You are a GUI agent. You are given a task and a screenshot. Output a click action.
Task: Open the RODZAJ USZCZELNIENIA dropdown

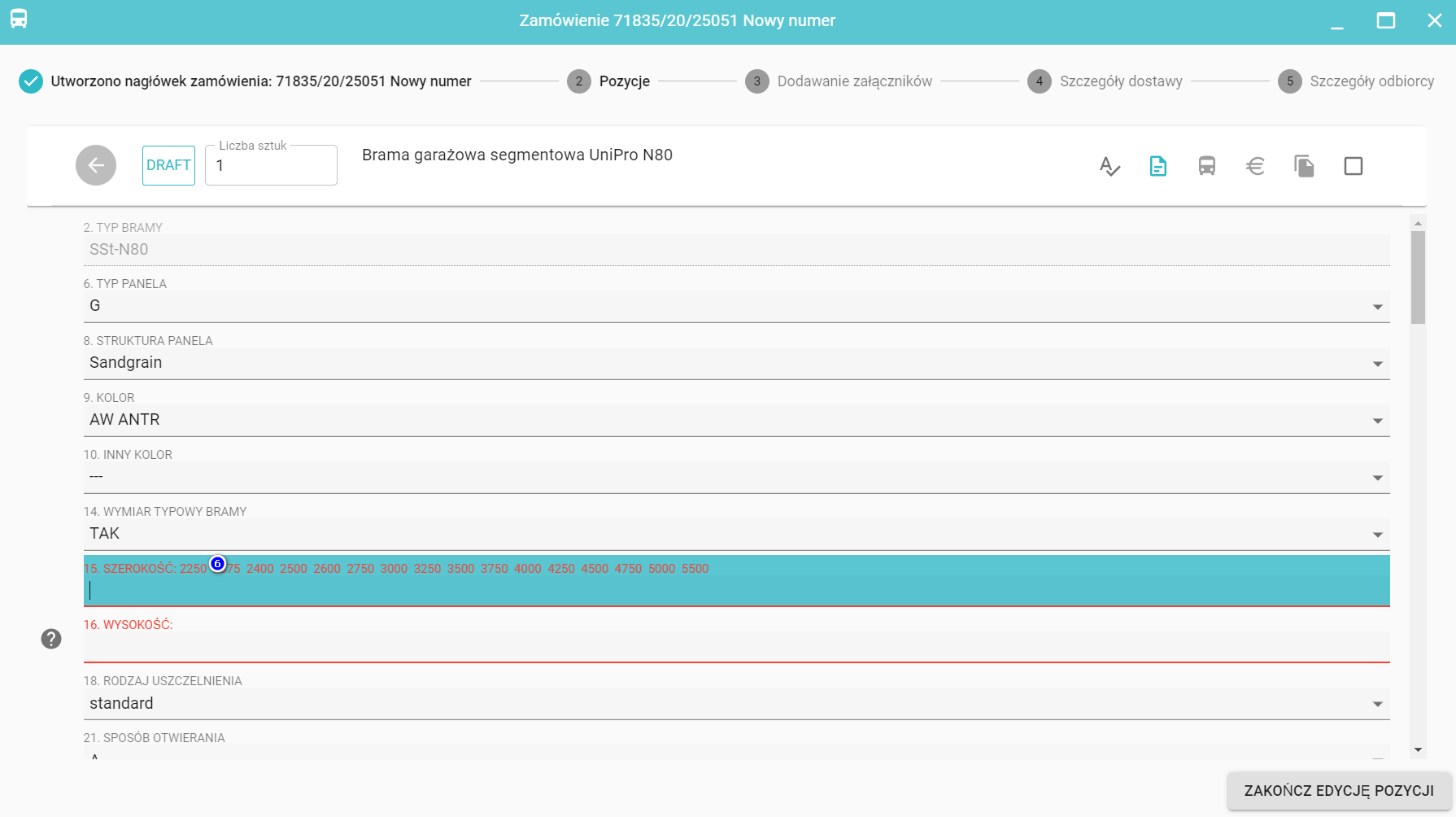click(x=1377, y=704)
